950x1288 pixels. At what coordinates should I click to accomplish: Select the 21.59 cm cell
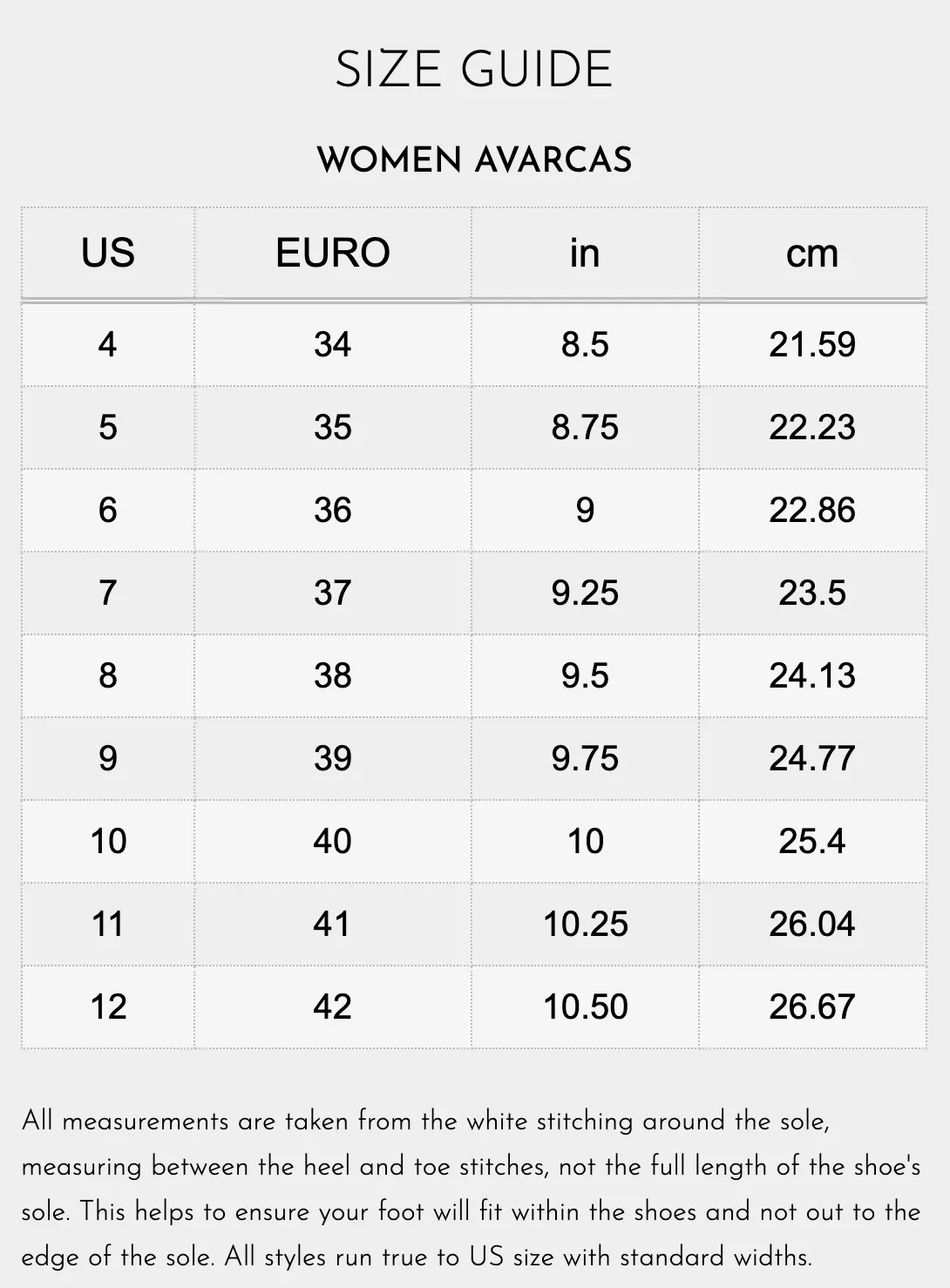tap(812, 345)
